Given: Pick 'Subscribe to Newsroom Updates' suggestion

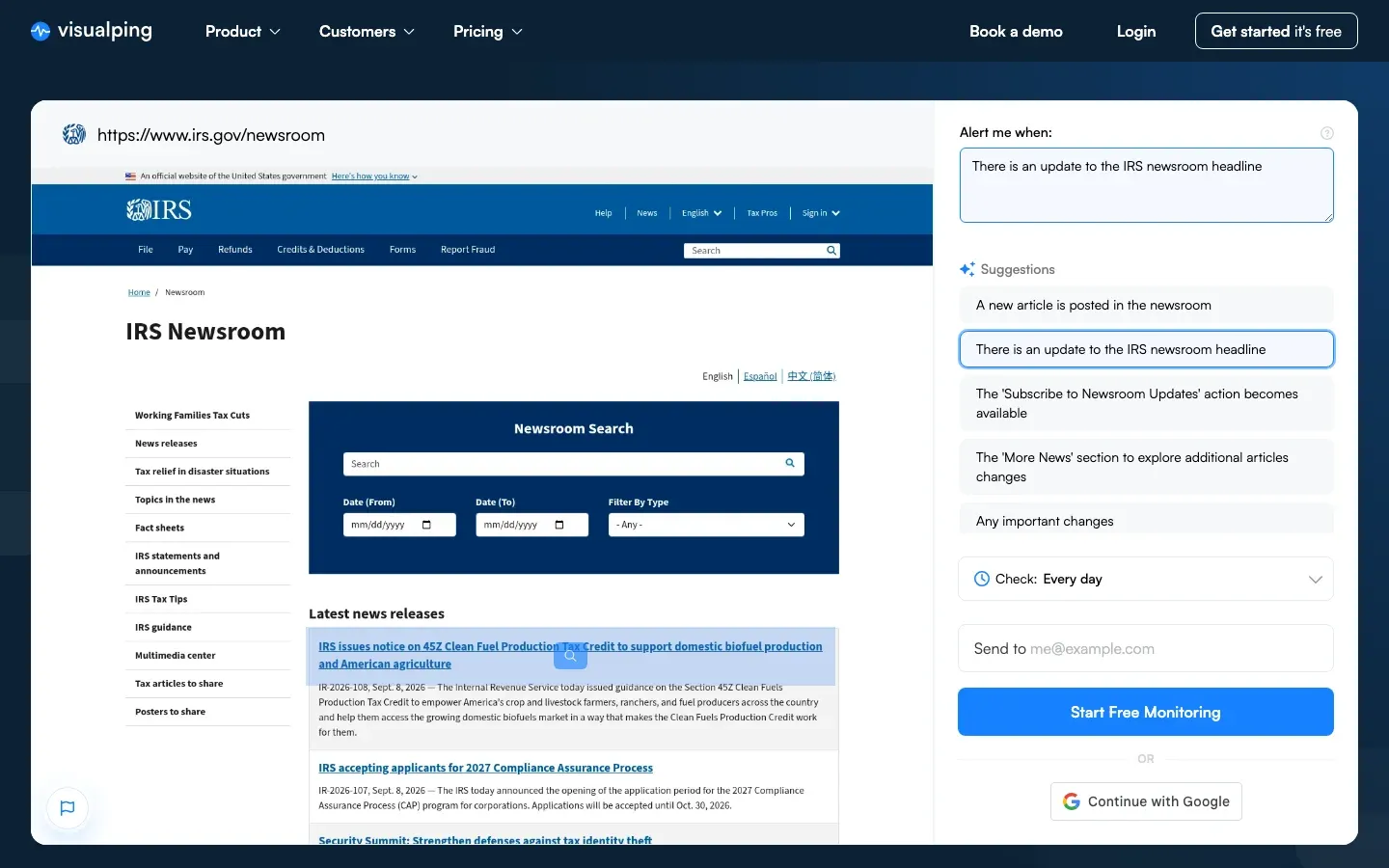Looking at the screenshot, I should click(x=1146, y=403).
